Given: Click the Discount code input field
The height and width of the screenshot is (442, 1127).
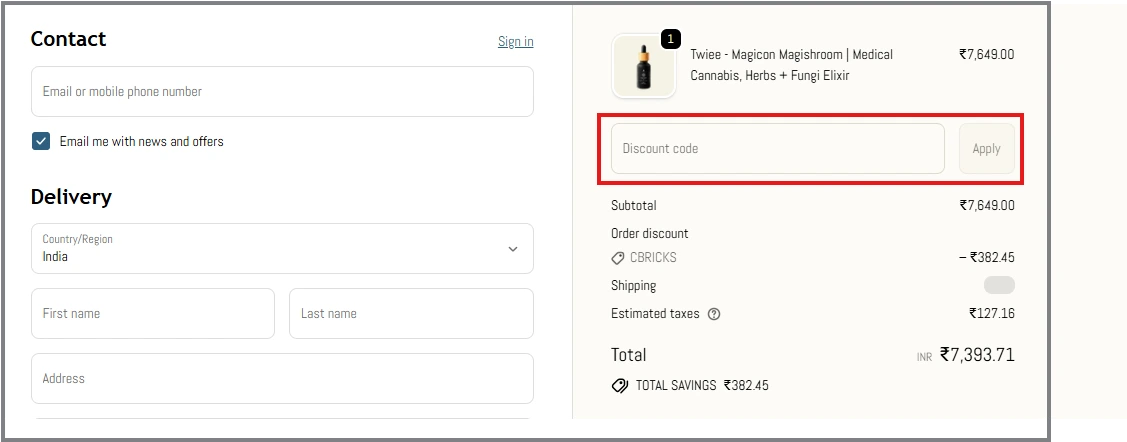Looking at the screenshot, I should [x=778, y=149].
